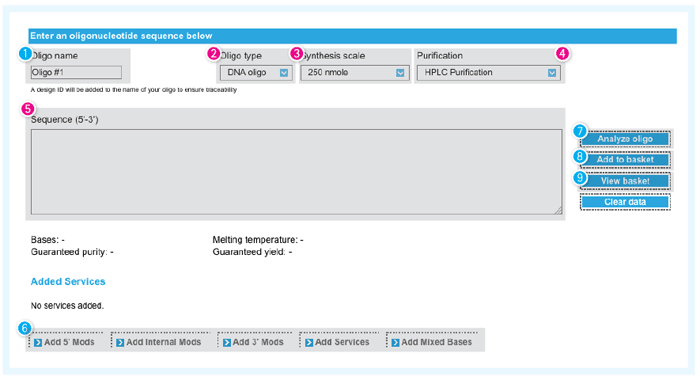The image size is (700, 380).
Task: Open Add 3' Mods
Action: coord(254,342)
